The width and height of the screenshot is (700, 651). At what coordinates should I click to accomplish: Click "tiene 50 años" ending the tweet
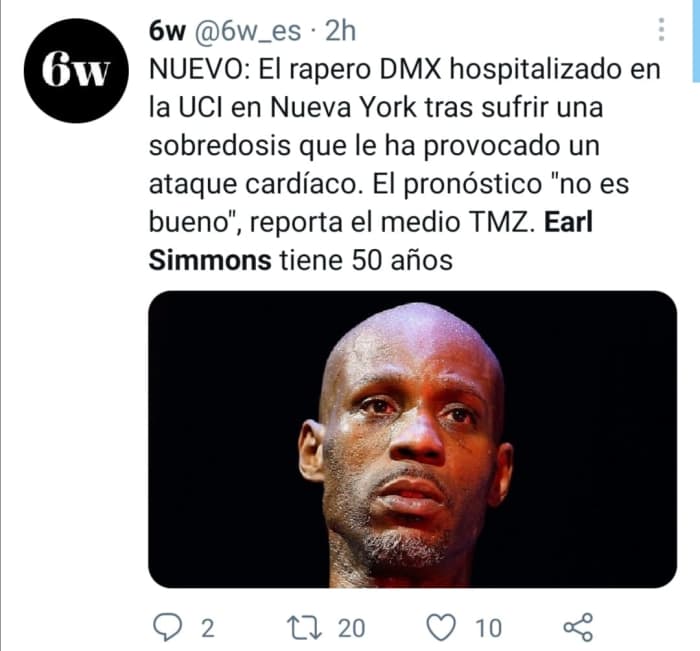tap(366, 260)
